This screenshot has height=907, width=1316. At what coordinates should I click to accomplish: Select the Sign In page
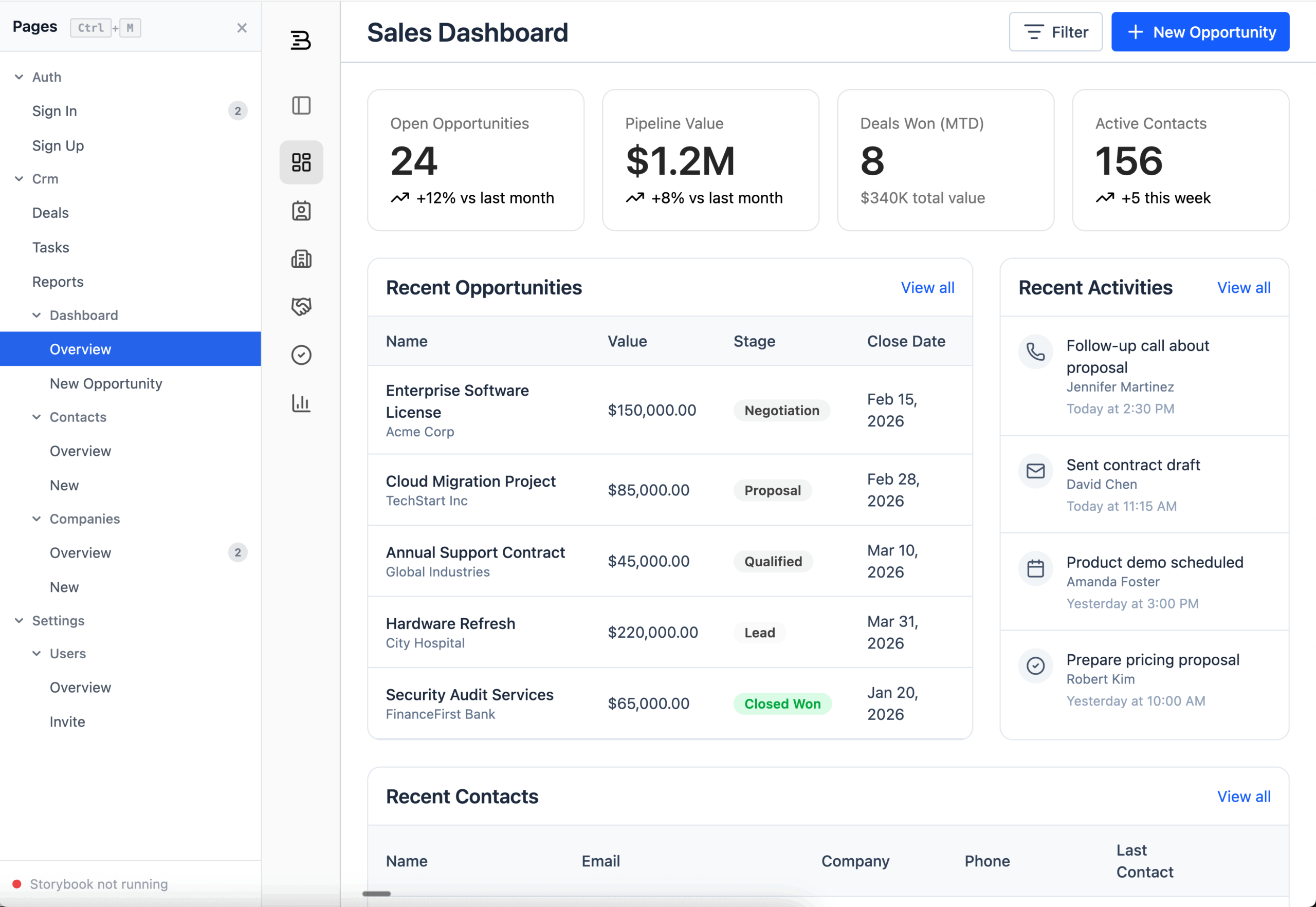coord(54,111)
